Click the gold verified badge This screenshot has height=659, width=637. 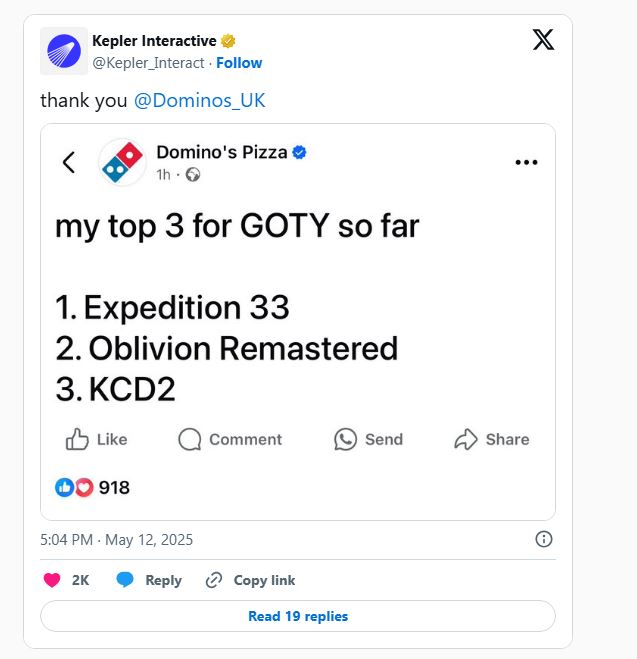coord(229,41)
